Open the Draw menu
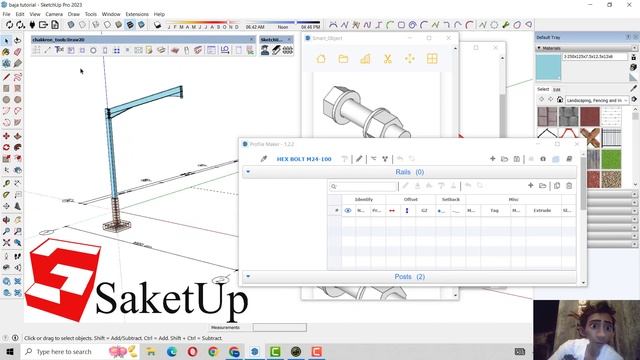The image size is (640, 360). (x=73, y=14)
